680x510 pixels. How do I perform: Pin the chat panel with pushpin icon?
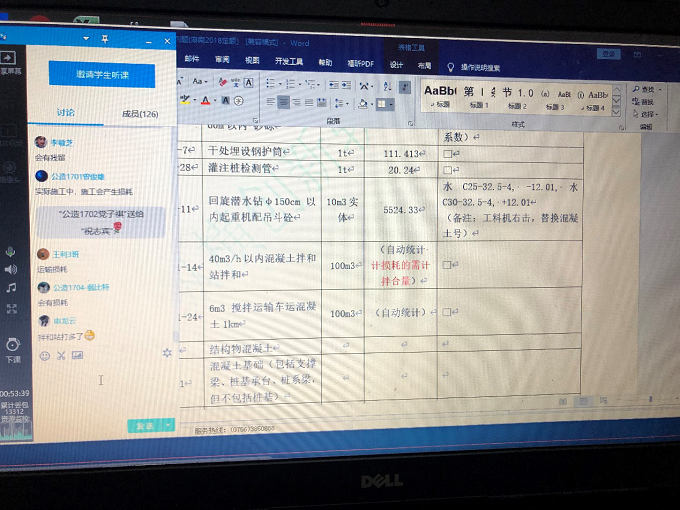point(105,40)
